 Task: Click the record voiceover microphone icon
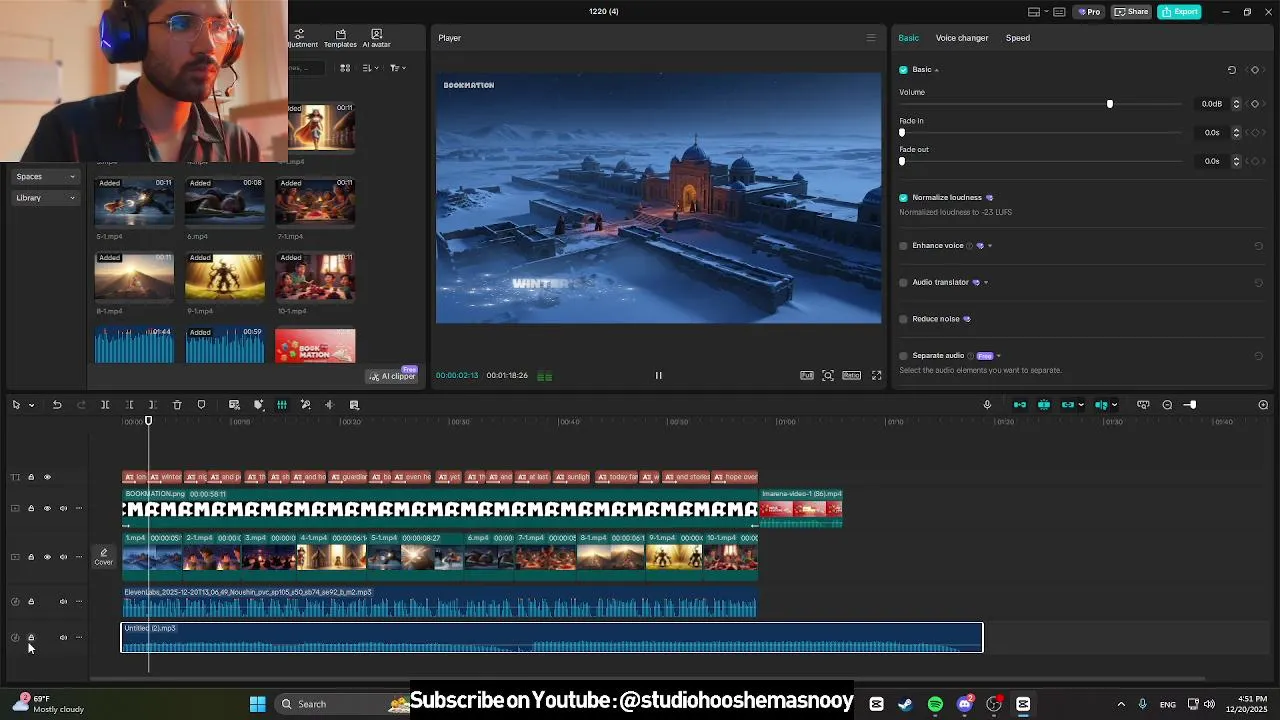coord(987,405)
